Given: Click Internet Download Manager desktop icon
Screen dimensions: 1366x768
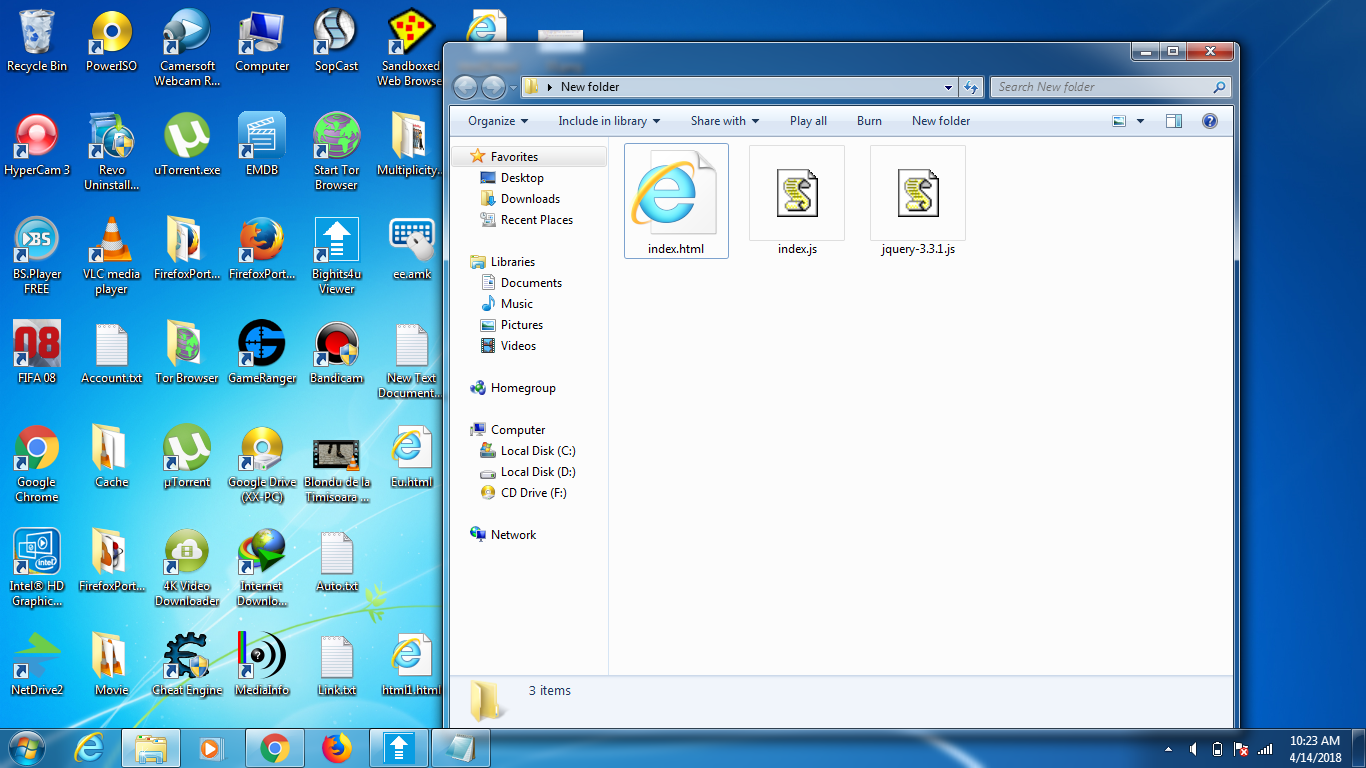Looking at the screenshot, I should [x=262, y=568].
